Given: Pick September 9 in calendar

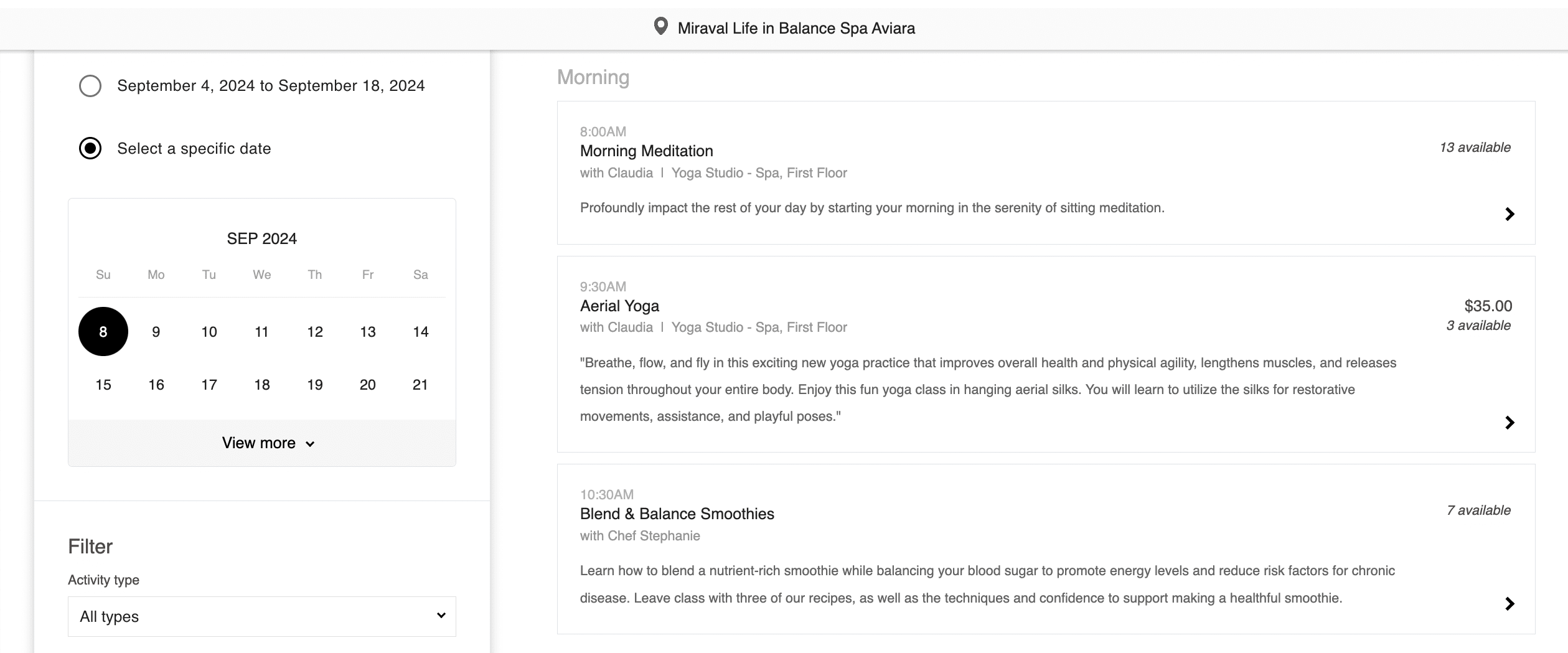Looking at the screenshot, I should coord(156,332).
